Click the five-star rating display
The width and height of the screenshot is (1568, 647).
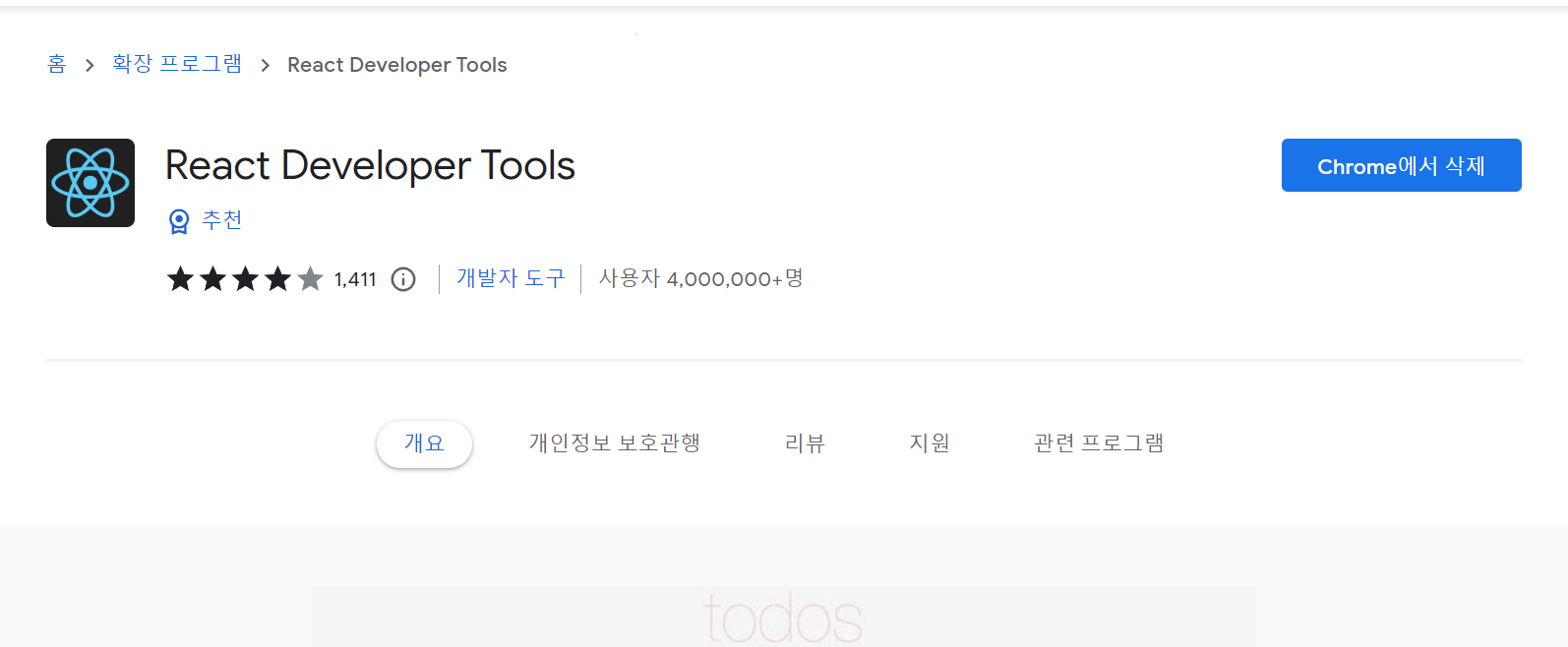245,279
